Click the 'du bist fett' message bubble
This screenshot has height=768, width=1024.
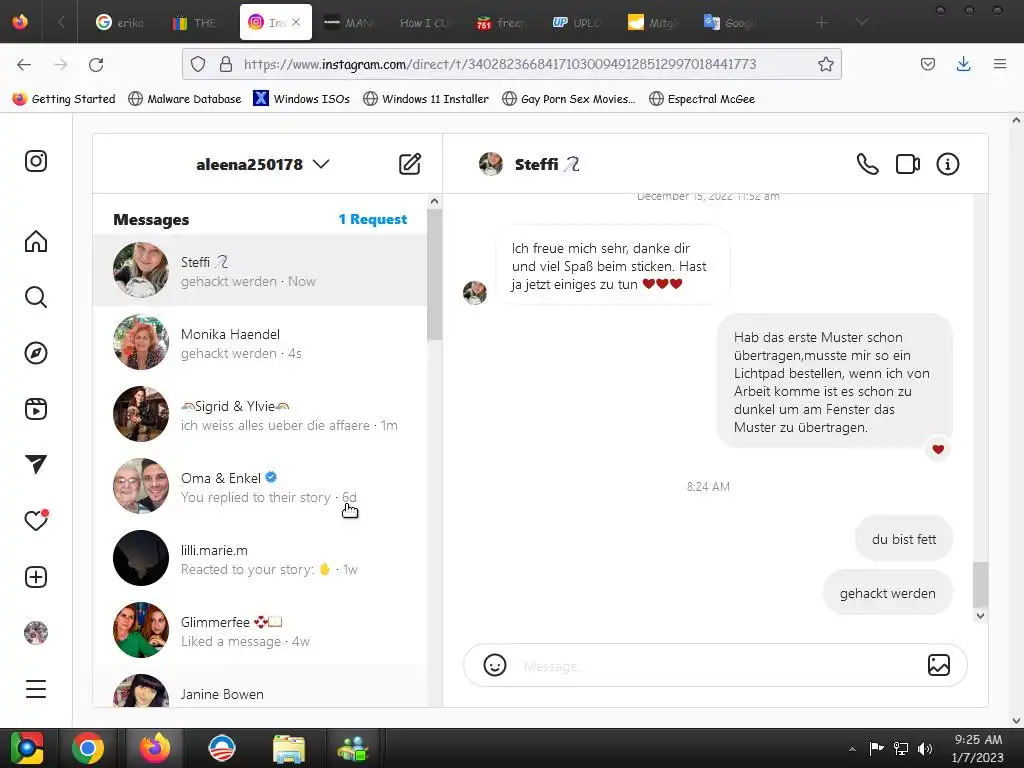click(x=904, y=539)
